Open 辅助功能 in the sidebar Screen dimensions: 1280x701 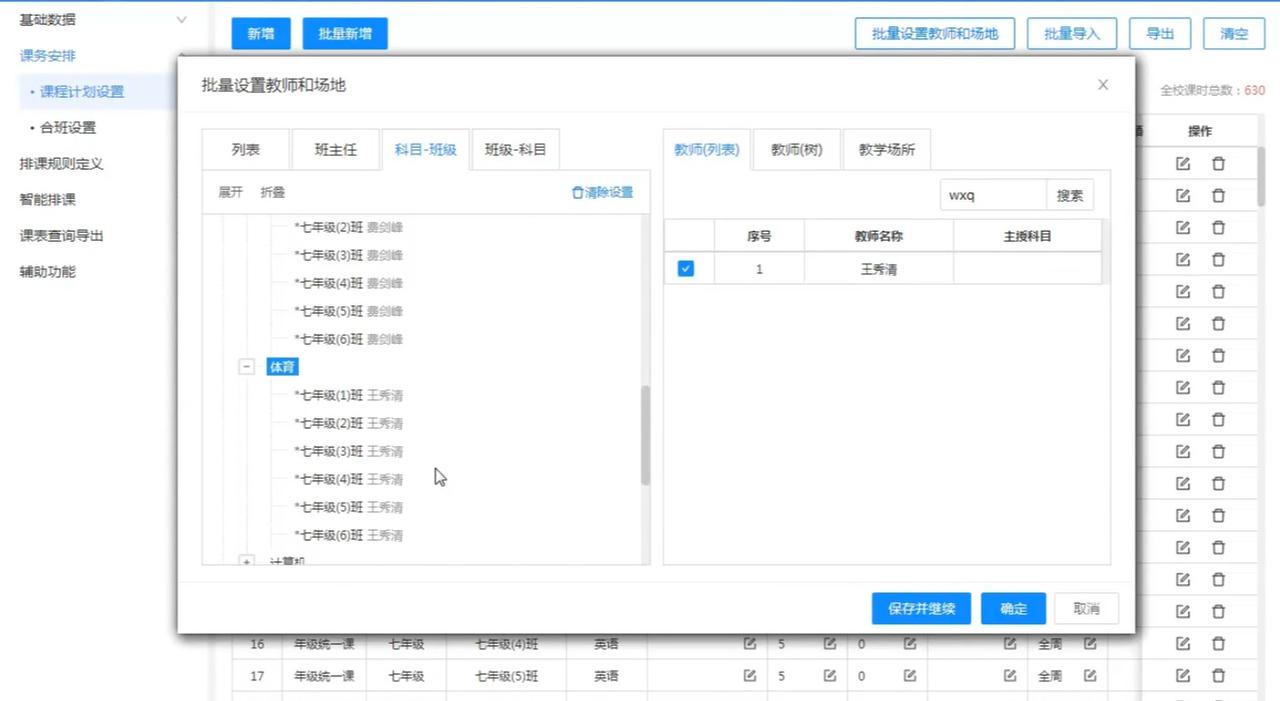pyautogui.click(x=48, y=272)
